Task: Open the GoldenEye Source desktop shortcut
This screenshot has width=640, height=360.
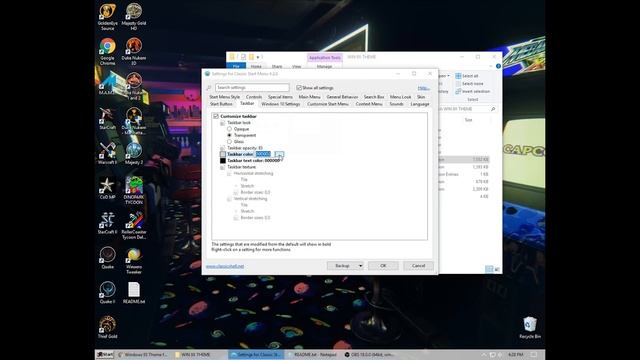Action: coord(107,16)
